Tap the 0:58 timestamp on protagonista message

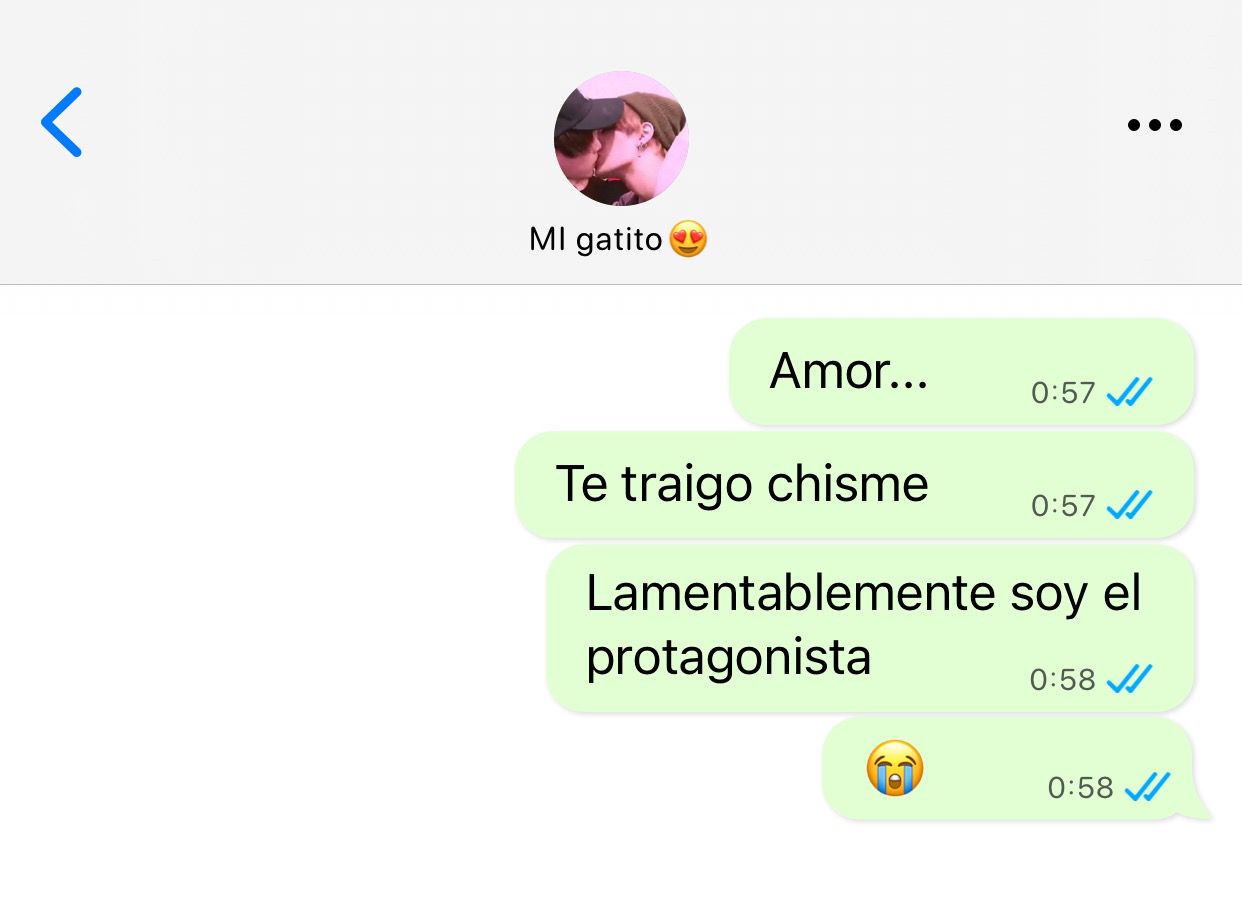1062,679
